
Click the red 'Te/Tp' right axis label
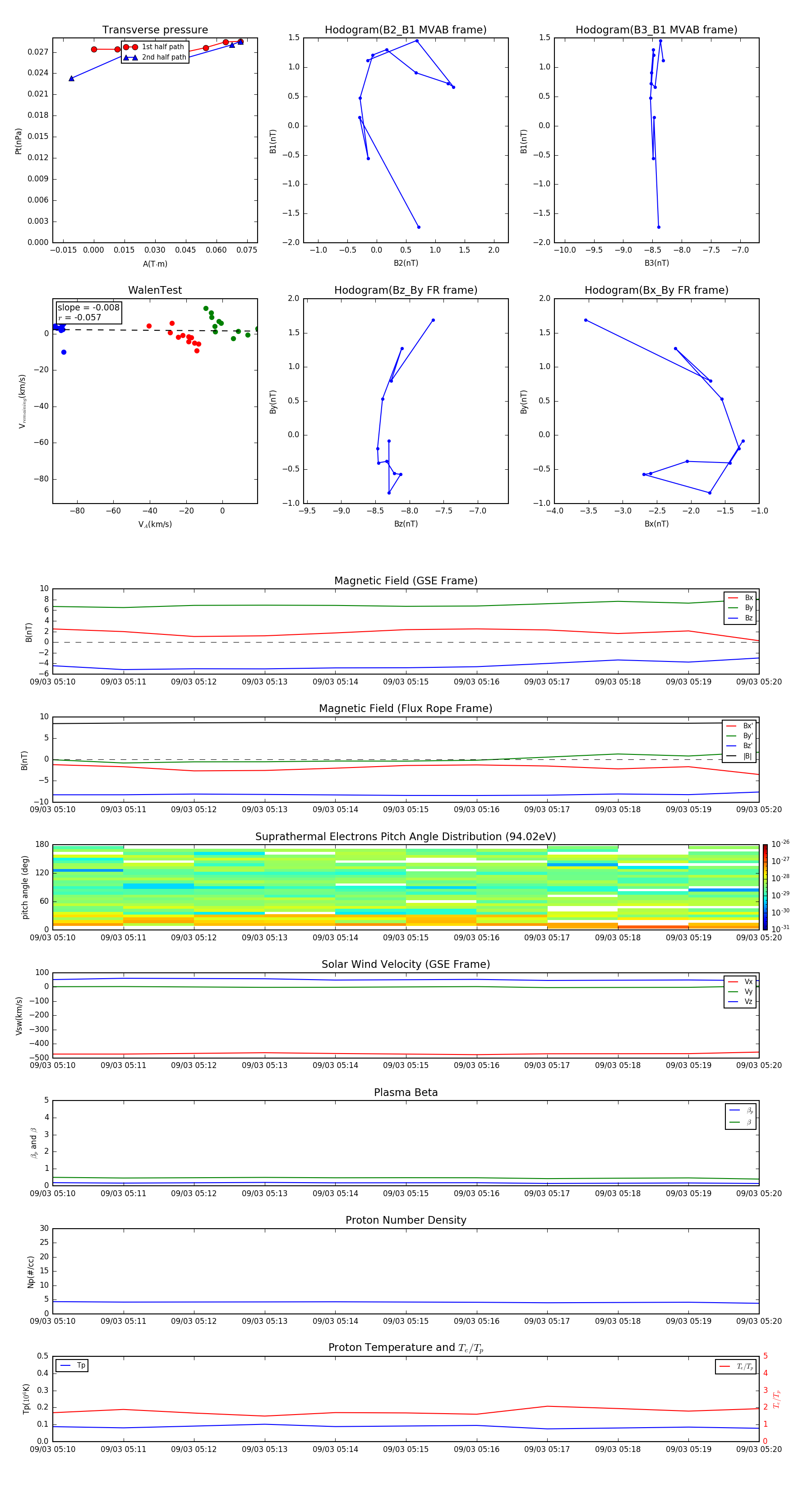[777, 1399]
